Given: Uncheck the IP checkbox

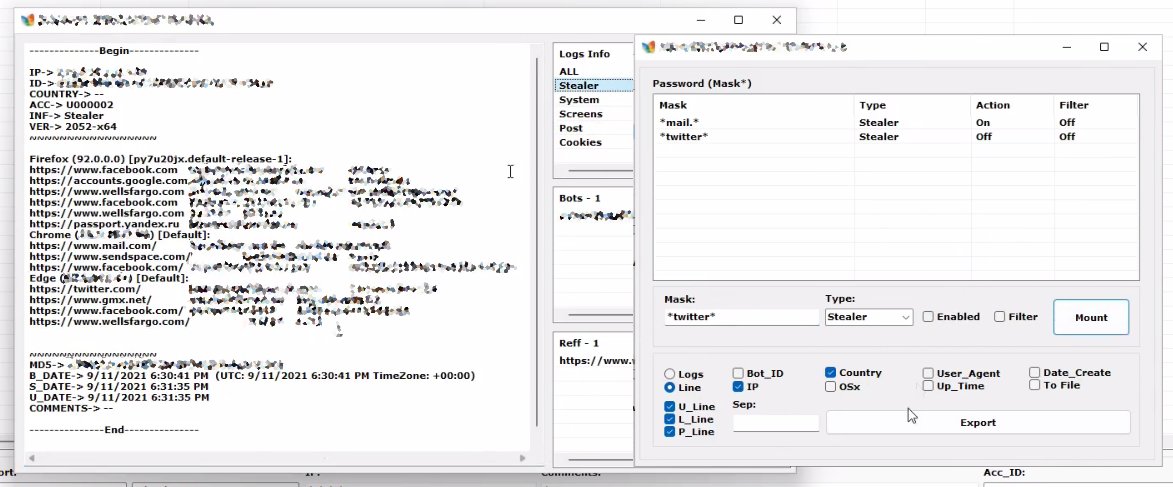Looking at the screenshot, I should (738, 387).
